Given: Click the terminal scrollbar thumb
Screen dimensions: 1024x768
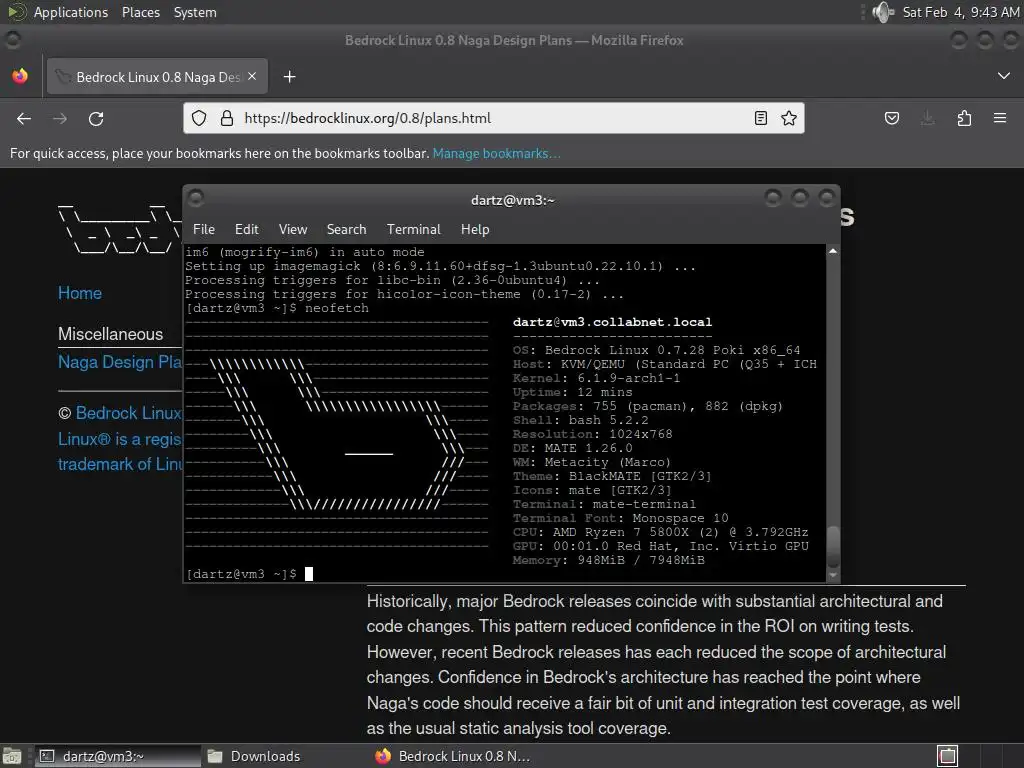Looking at the screenshot, I should (833, 546).
